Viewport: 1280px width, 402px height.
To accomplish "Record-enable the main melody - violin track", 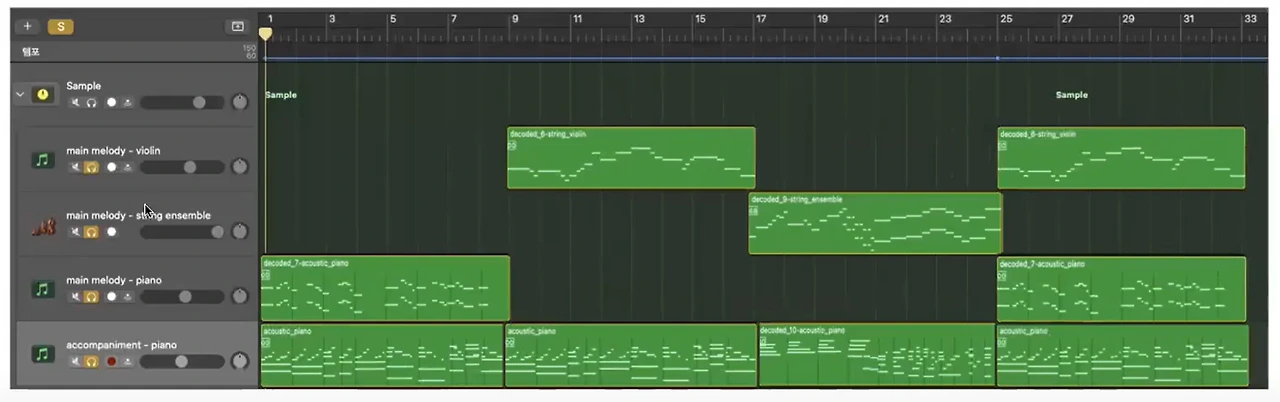I will (112, 167).
